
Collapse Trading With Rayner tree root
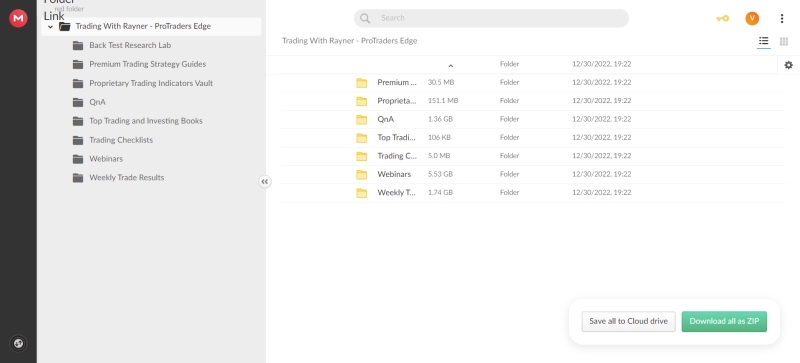(50, 27)
